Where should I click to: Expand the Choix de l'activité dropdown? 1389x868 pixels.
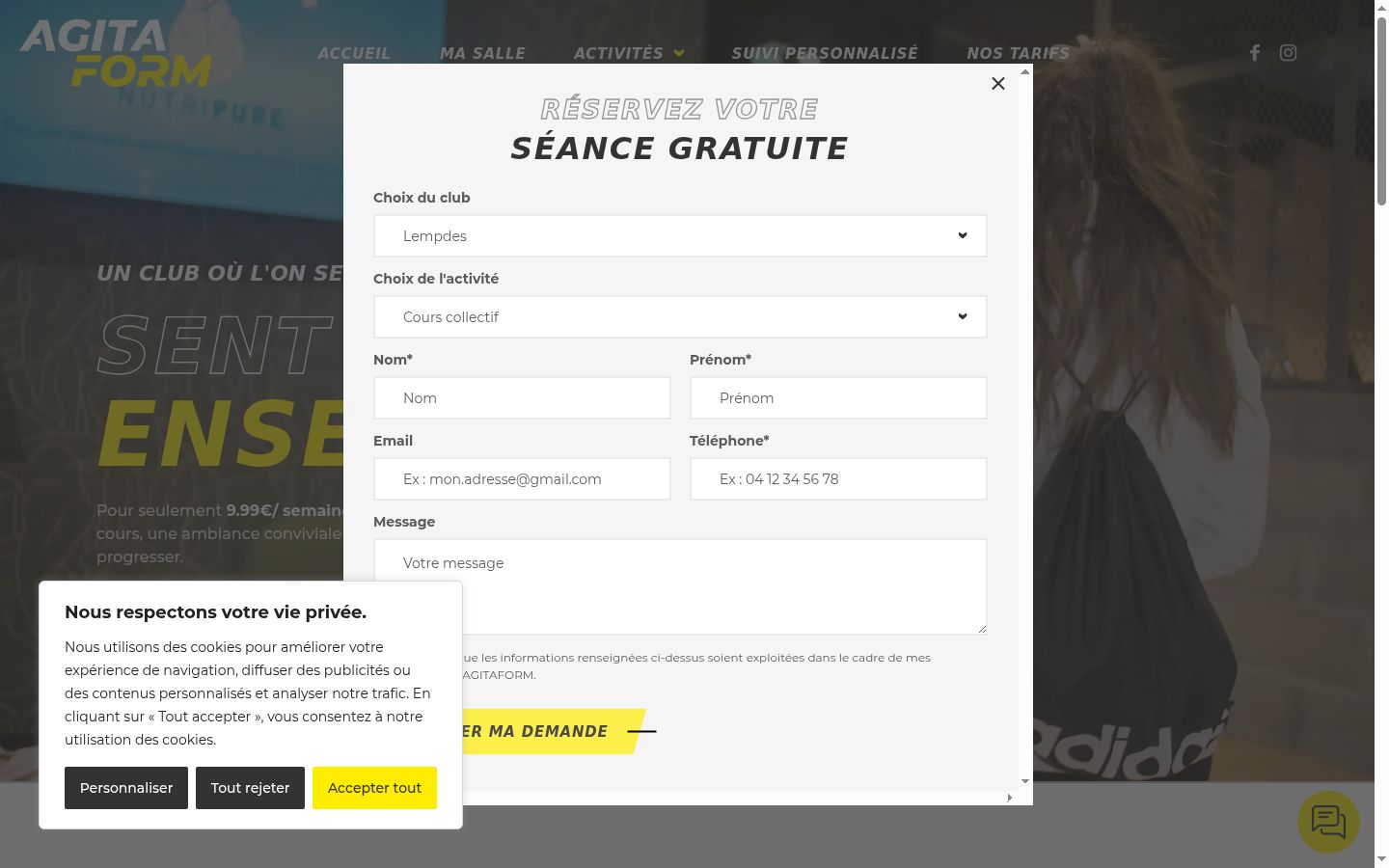(680, 317)
